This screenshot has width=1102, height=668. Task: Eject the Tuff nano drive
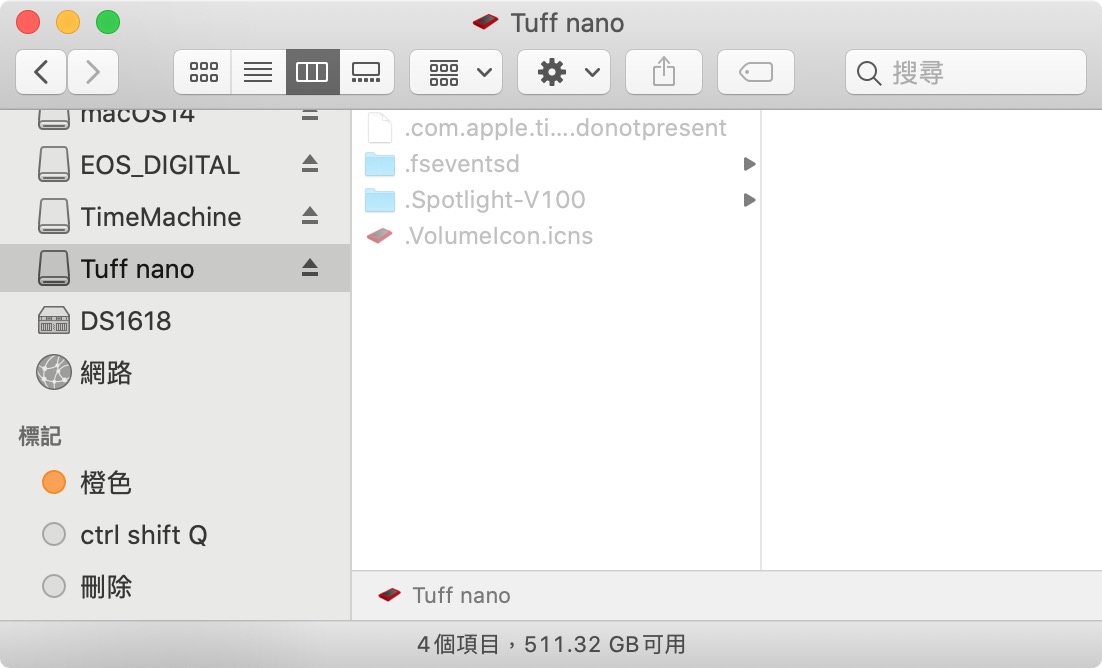(x=310, y=268)
